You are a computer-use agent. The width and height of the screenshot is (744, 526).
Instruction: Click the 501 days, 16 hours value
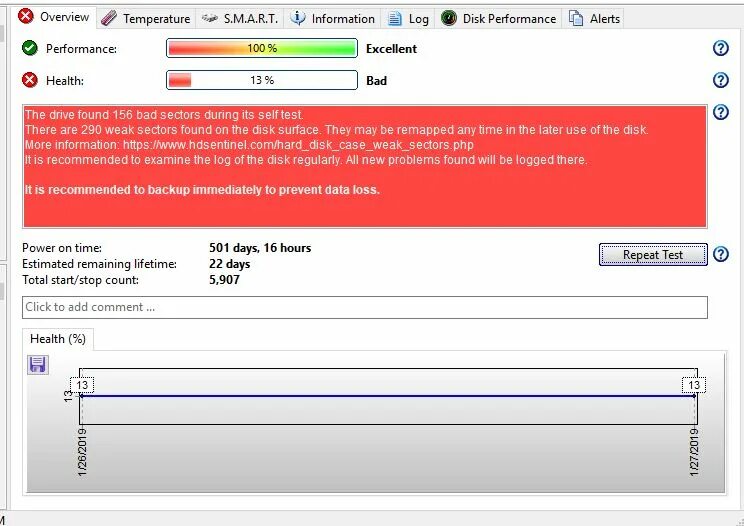tap(260, 248)
